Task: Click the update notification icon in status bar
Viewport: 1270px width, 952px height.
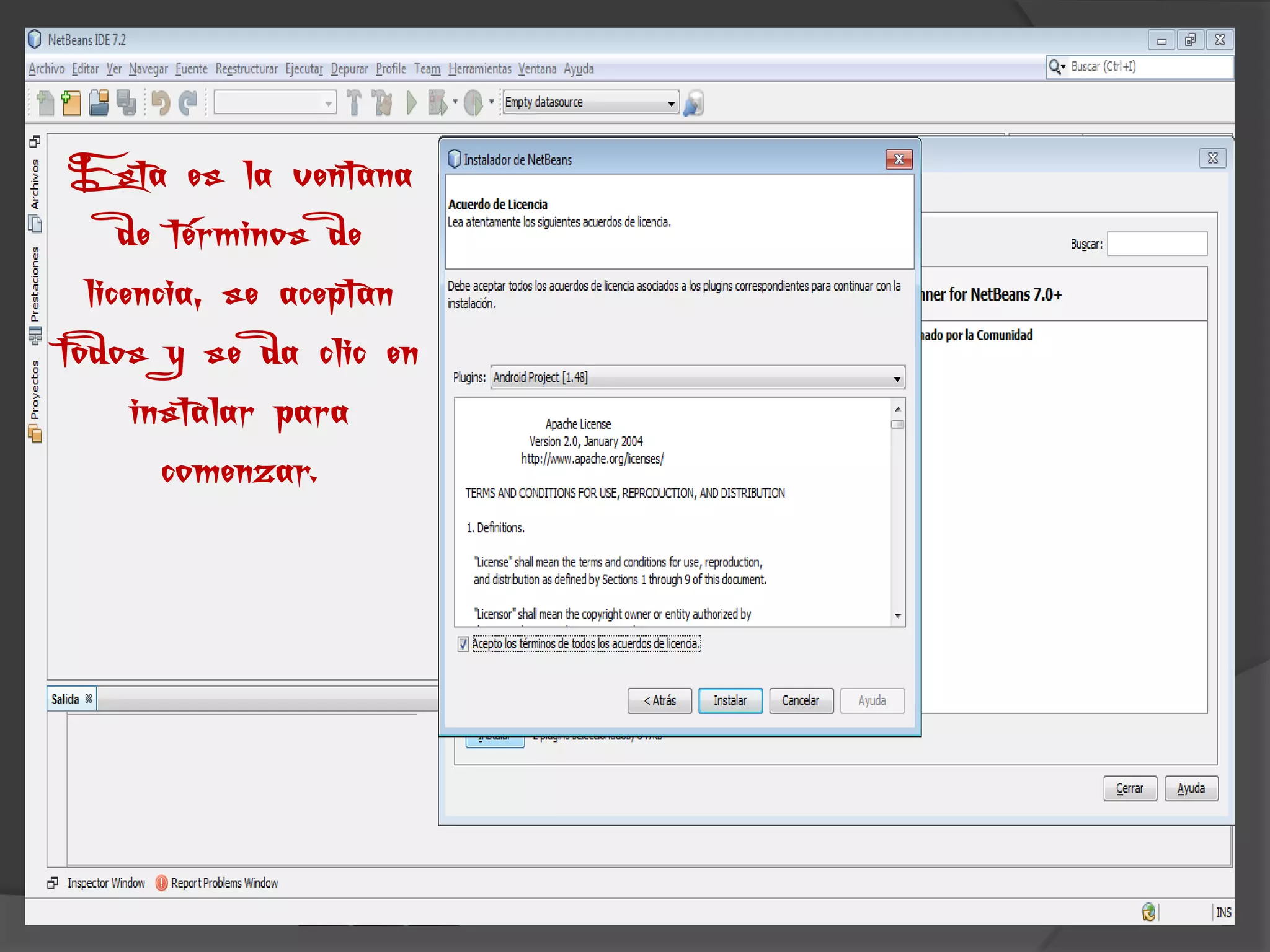Action: click(x=1148, y=912)
